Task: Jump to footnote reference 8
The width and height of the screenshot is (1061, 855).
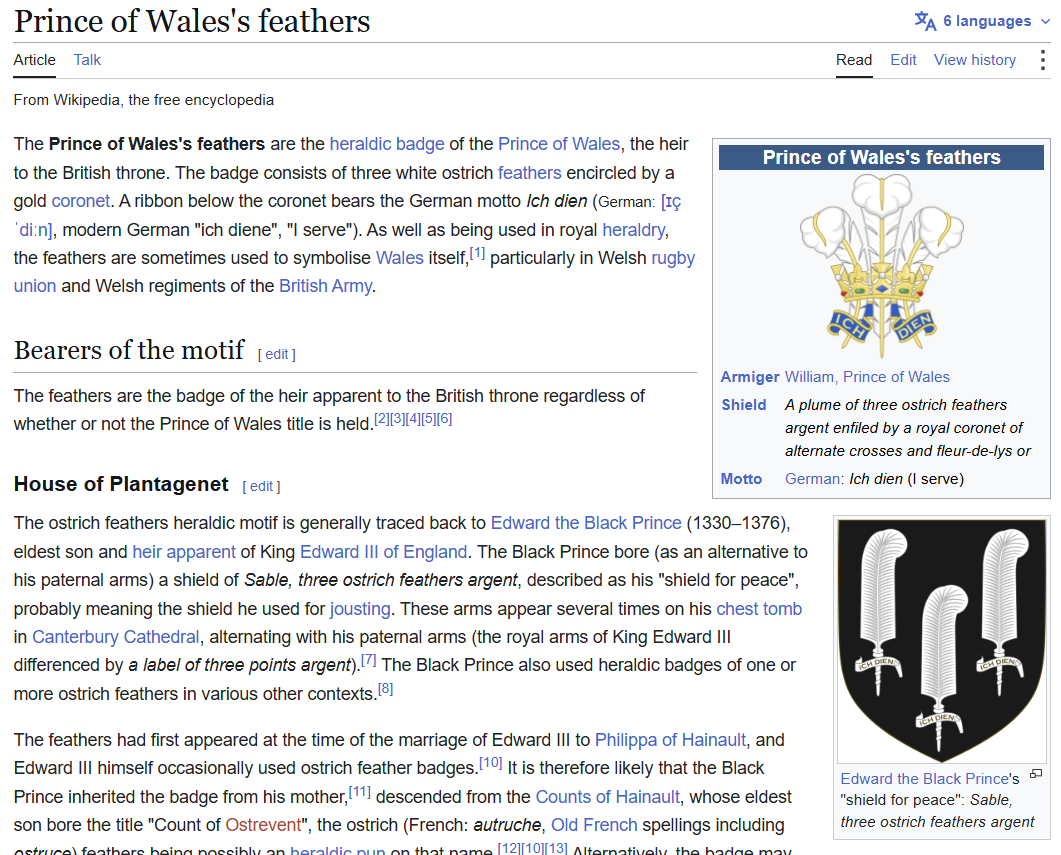Action: pos(385,689)
